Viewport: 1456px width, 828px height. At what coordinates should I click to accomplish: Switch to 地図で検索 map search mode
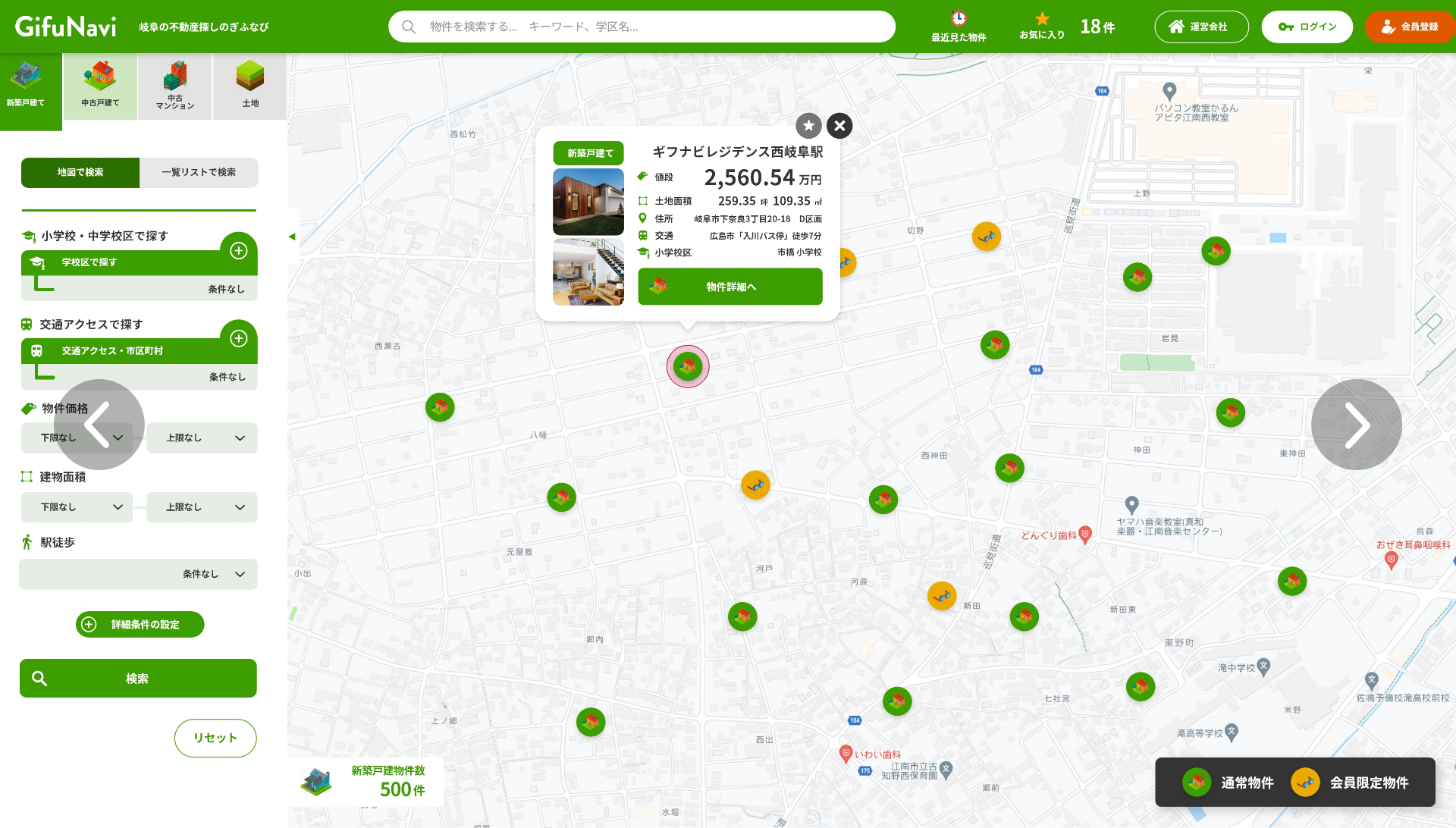point(80,173)
